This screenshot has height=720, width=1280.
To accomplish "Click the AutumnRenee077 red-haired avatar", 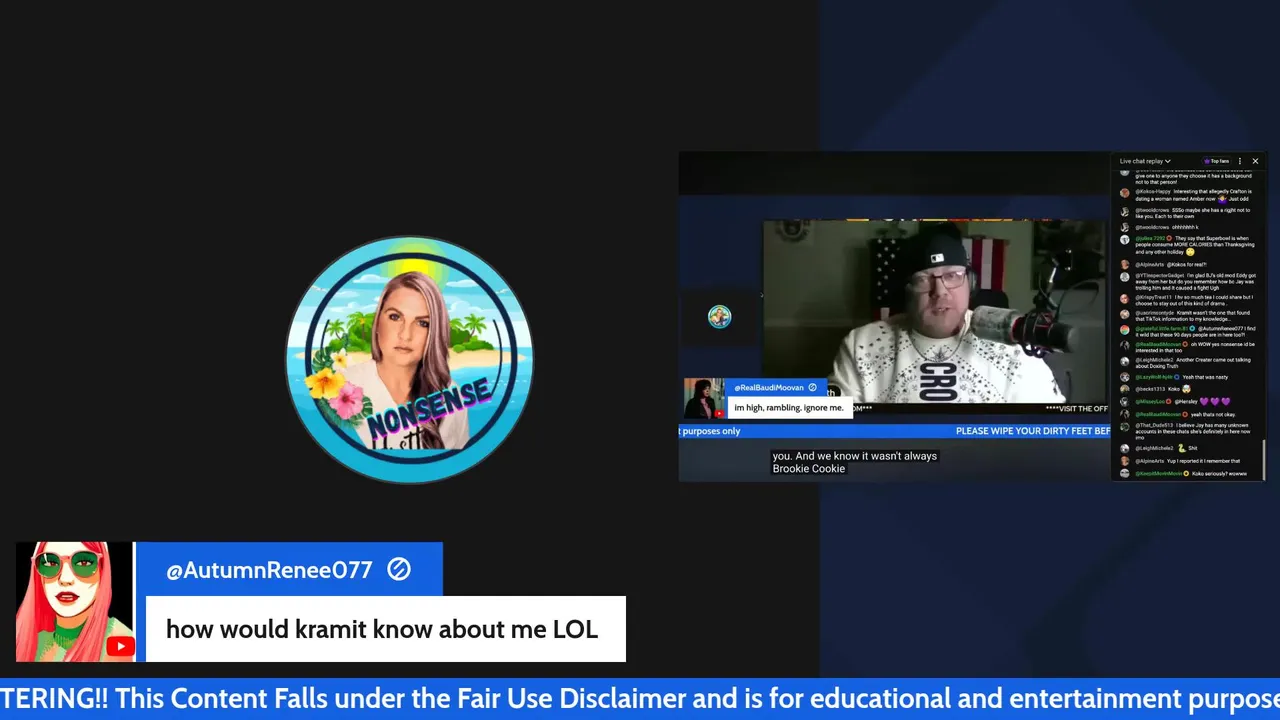I will pos(75,602).
